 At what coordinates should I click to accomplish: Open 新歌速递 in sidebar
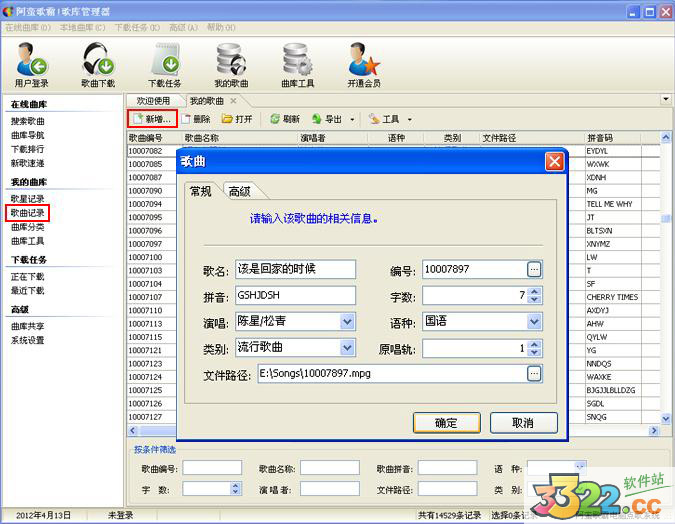click(28, 163)
